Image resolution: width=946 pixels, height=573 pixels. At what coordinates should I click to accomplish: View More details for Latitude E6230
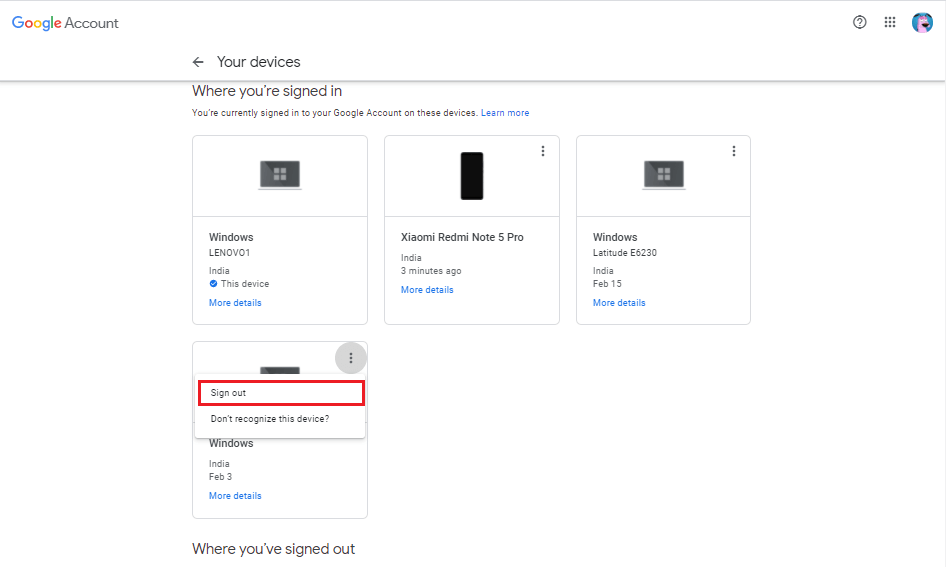tap(619, 303)
